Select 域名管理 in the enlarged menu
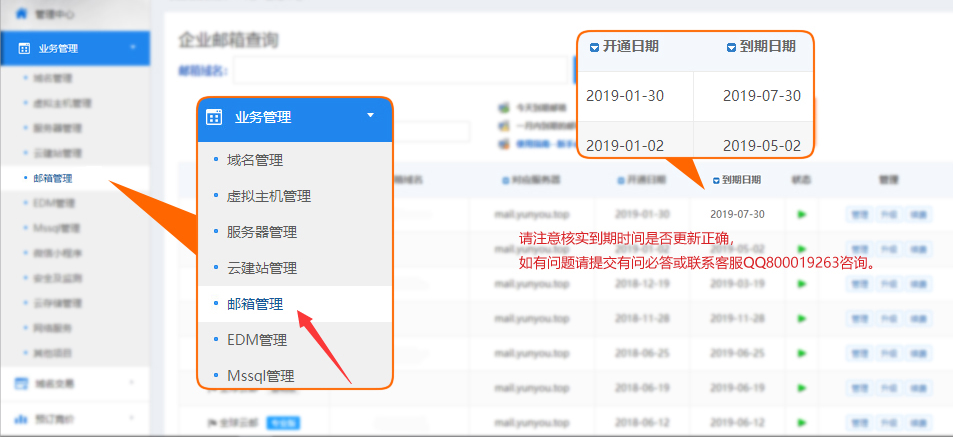Image resolution: width=953 pixels, height=437 pixels. point(254,160)
